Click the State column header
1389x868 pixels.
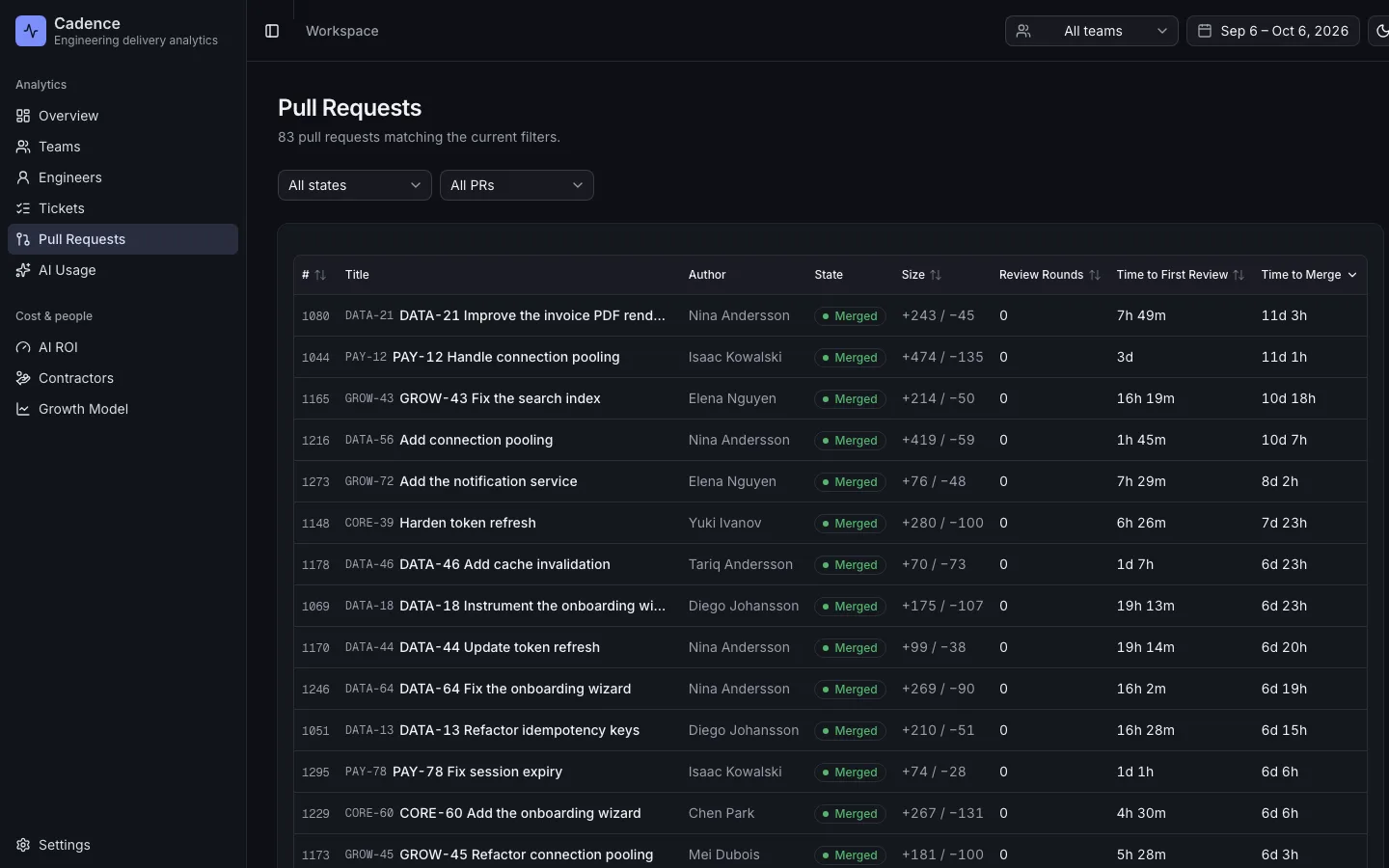click(829, 275)
